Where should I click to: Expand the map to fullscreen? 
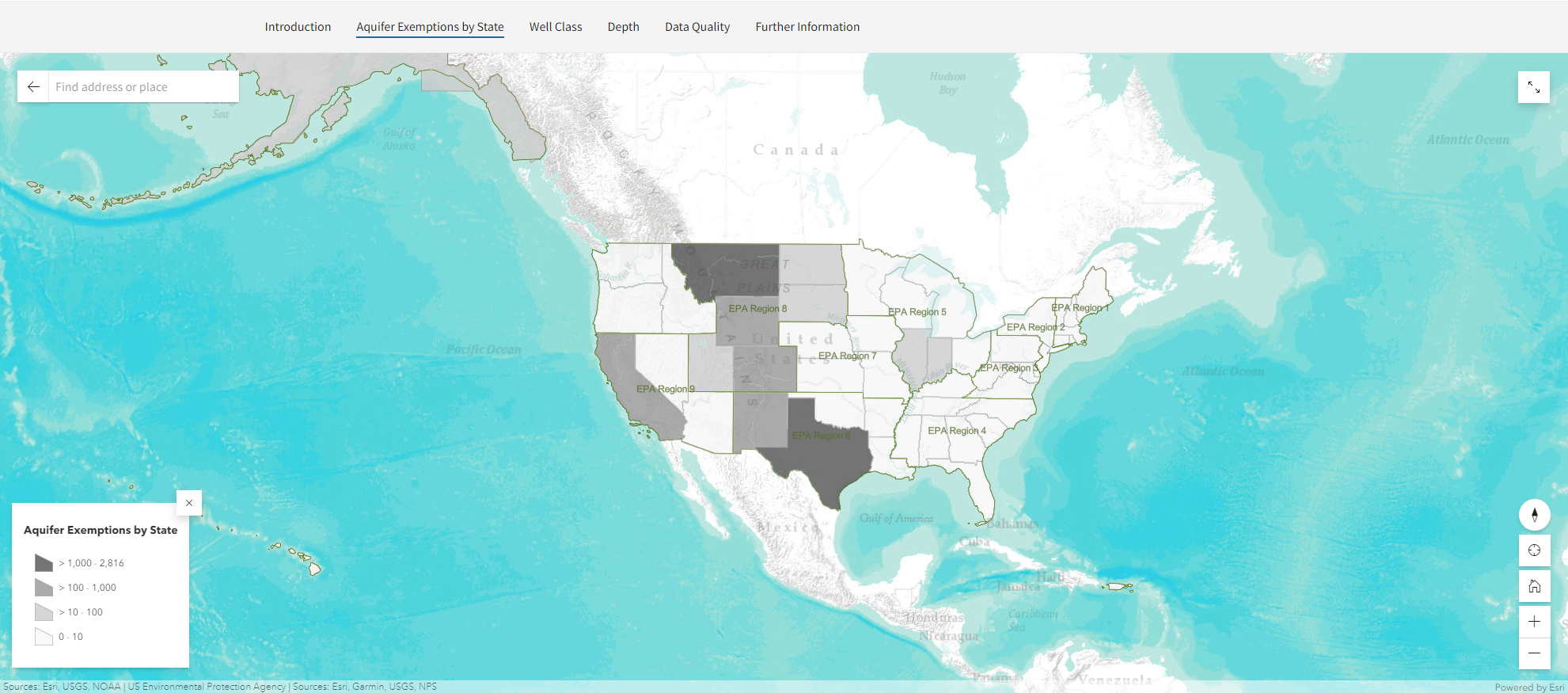(1533, 87)
